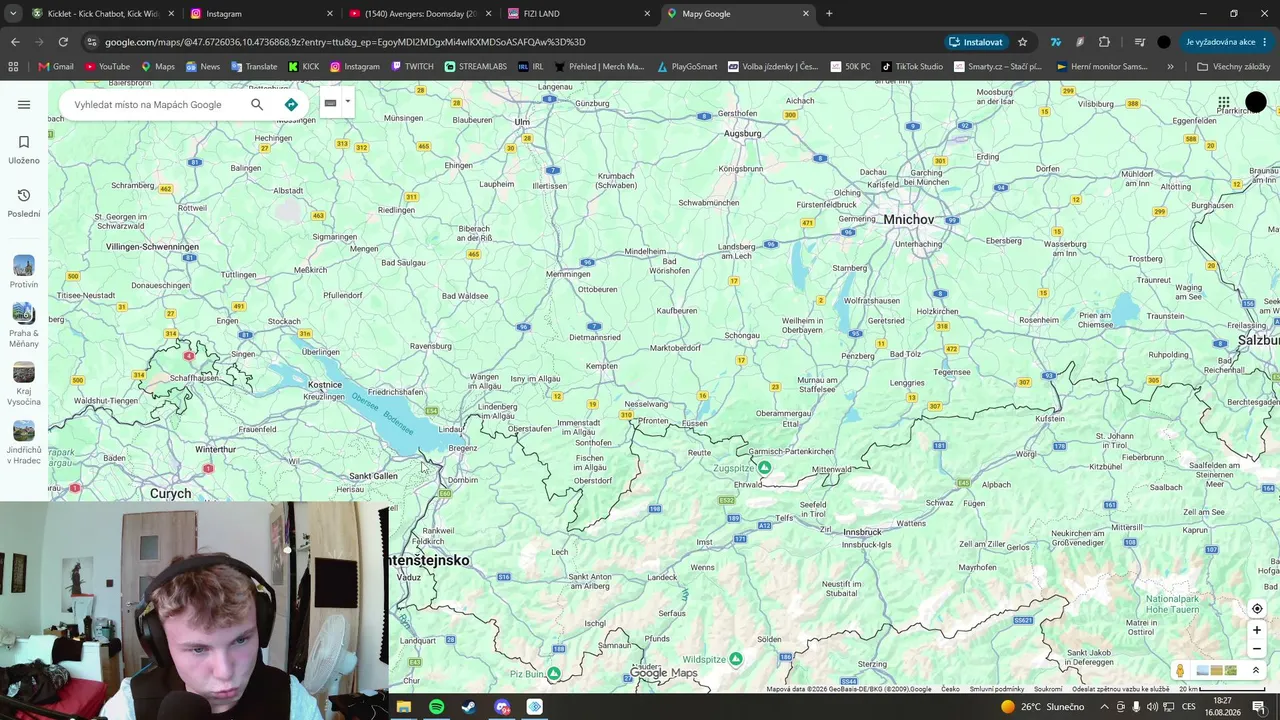Show your location on the map
Image resolution: width=1280 pixels, height=720 pixels.
click(1257, 609)
